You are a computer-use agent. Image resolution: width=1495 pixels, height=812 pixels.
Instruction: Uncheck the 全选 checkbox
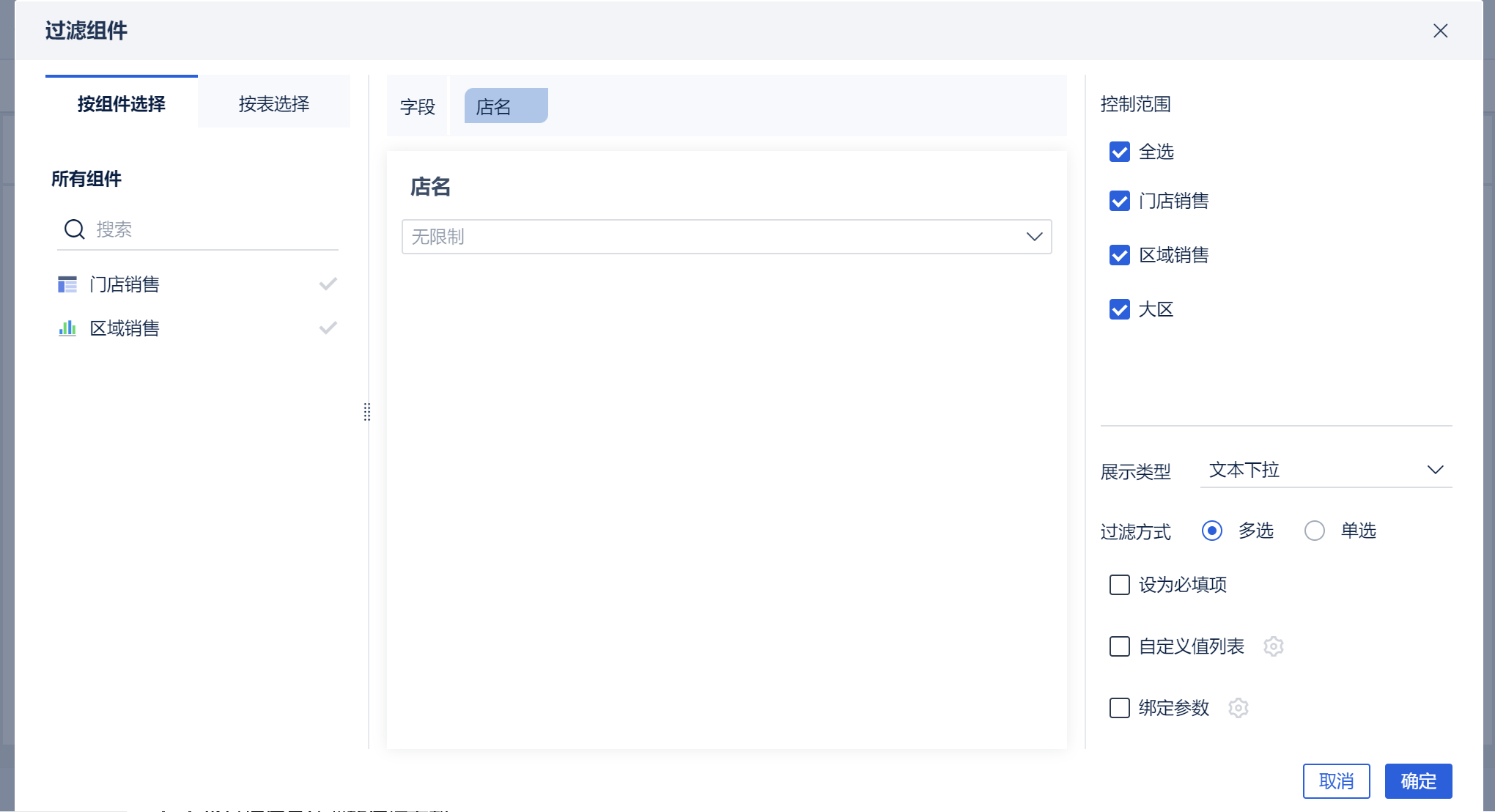[x=1119, y=152]
